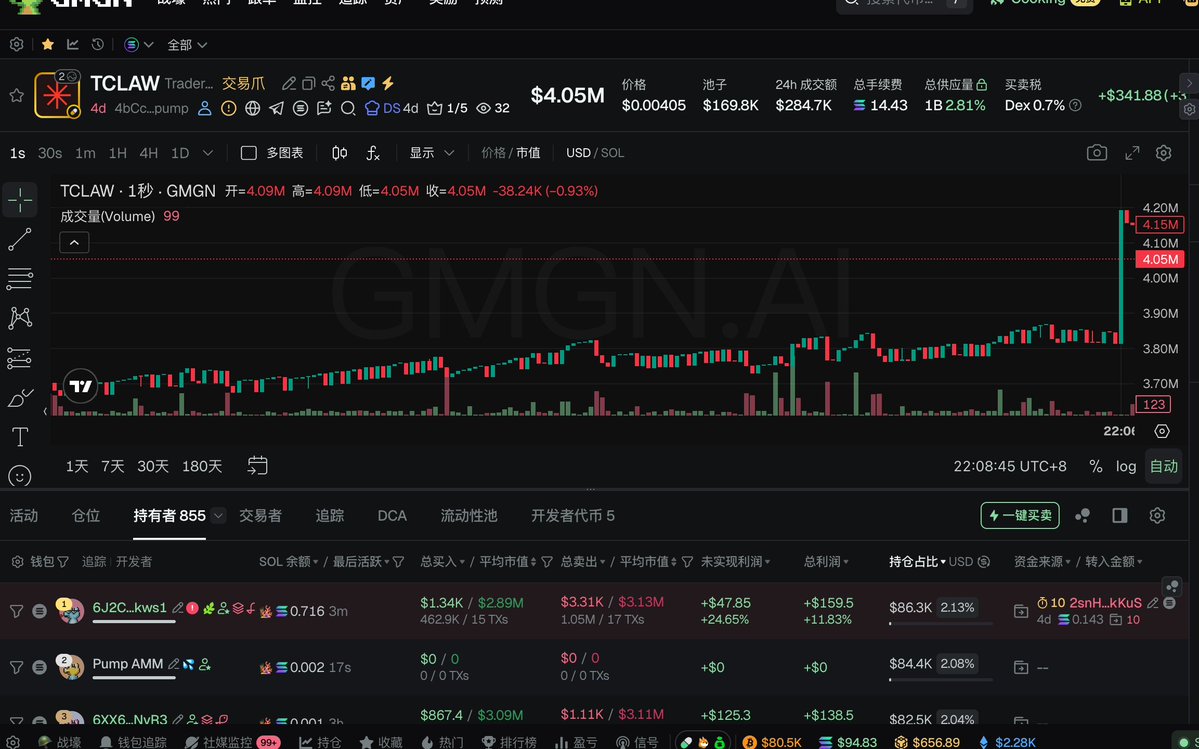Expand the 显示 display dropdown

tap(432, 153)
